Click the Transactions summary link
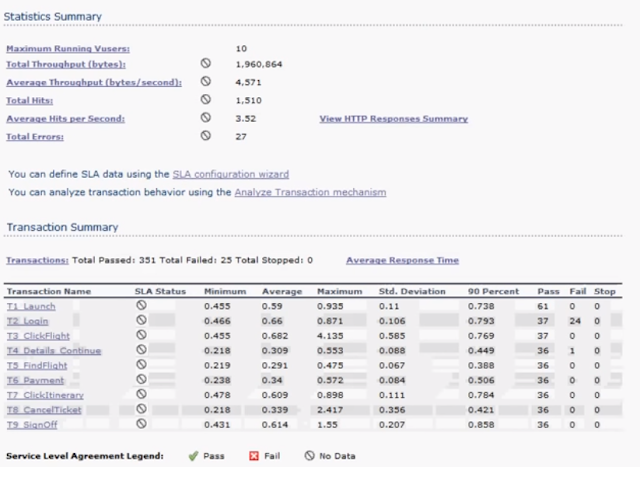The width and height of the screenshot is (640, 477). click(x=37, y=260)
